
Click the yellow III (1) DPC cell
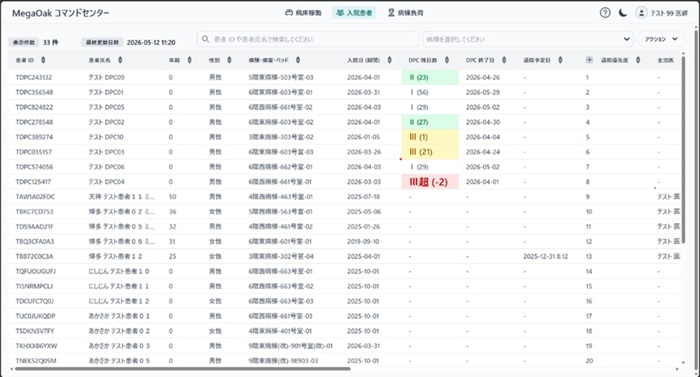pos(430,137)
